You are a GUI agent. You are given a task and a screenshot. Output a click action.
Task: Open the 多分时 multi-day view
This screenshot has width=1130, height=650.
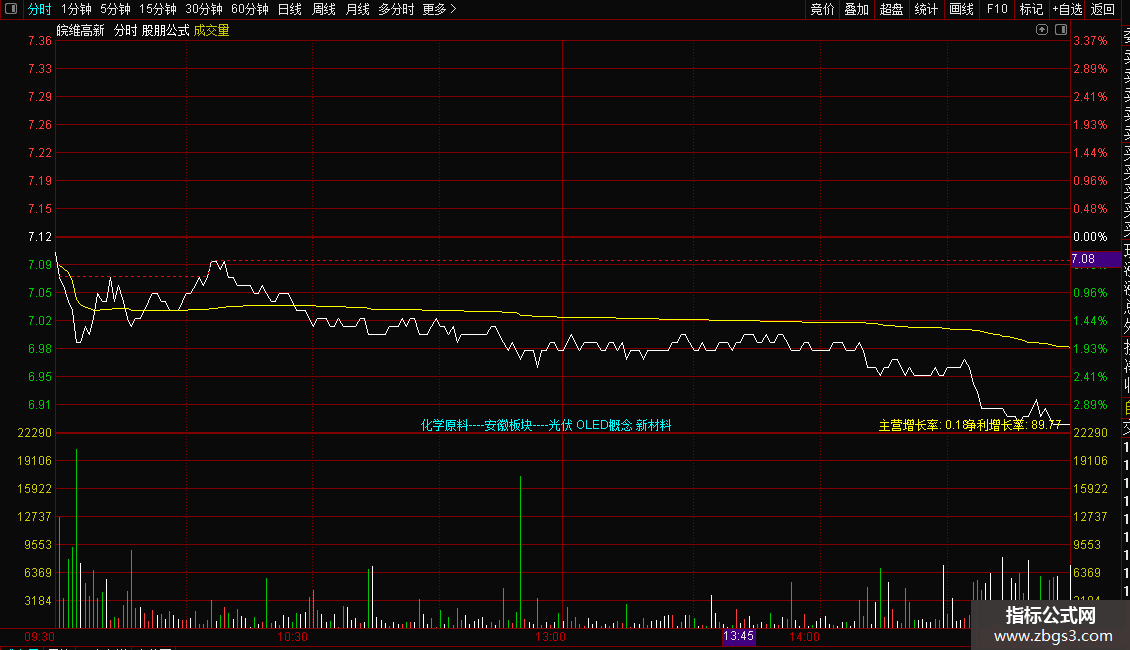click(396, 9)
